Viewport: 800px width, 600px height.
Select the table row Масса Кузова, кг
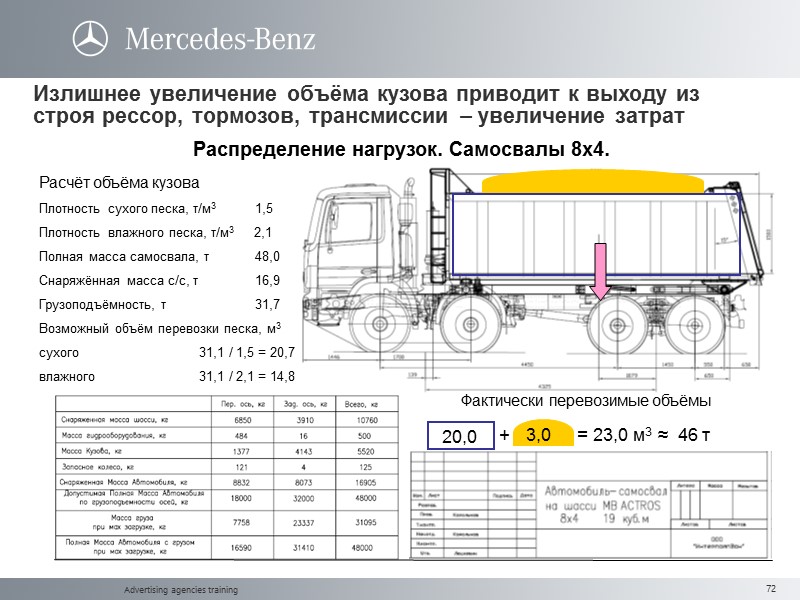[x=150, y=449]
